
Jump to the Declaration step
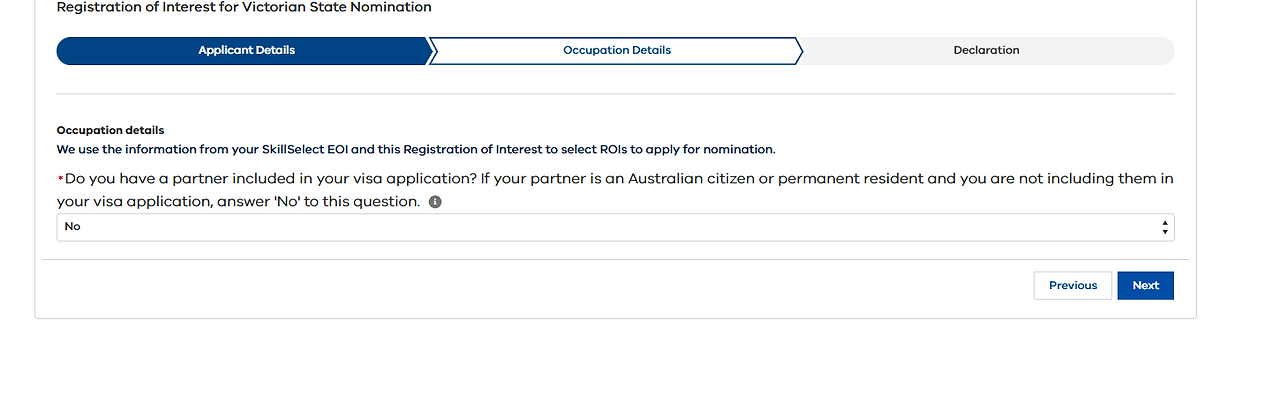click(x=986, y=51)
